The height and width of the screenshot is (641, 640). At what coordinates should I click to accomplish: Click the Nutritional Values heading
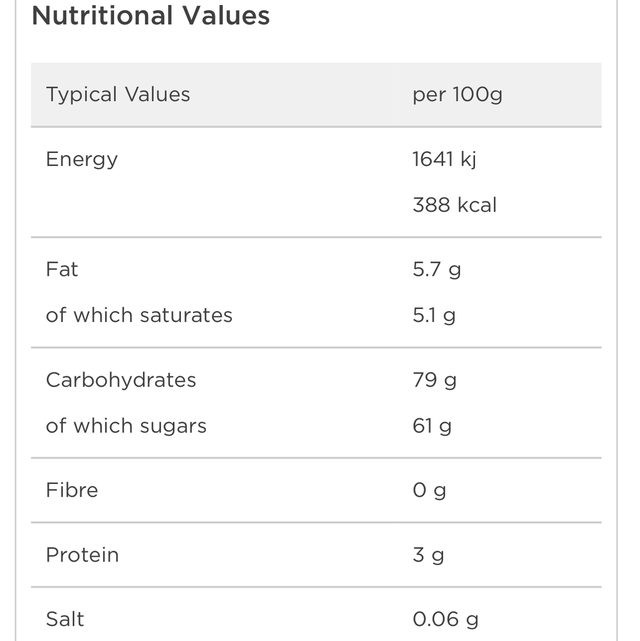tap(151, 16)
